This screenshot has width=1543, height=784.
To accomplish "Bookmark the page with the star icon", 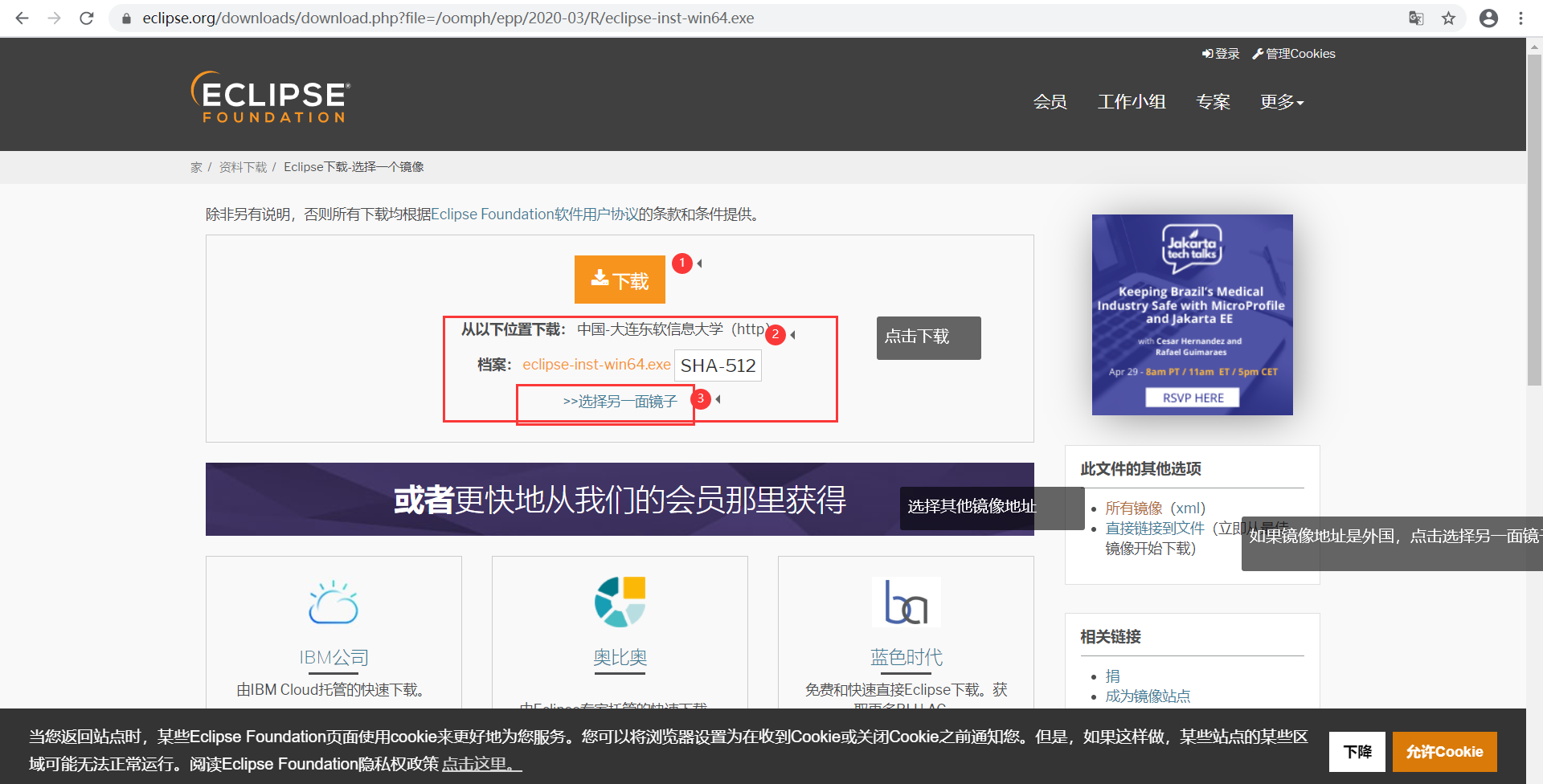I will (1449, 18).
